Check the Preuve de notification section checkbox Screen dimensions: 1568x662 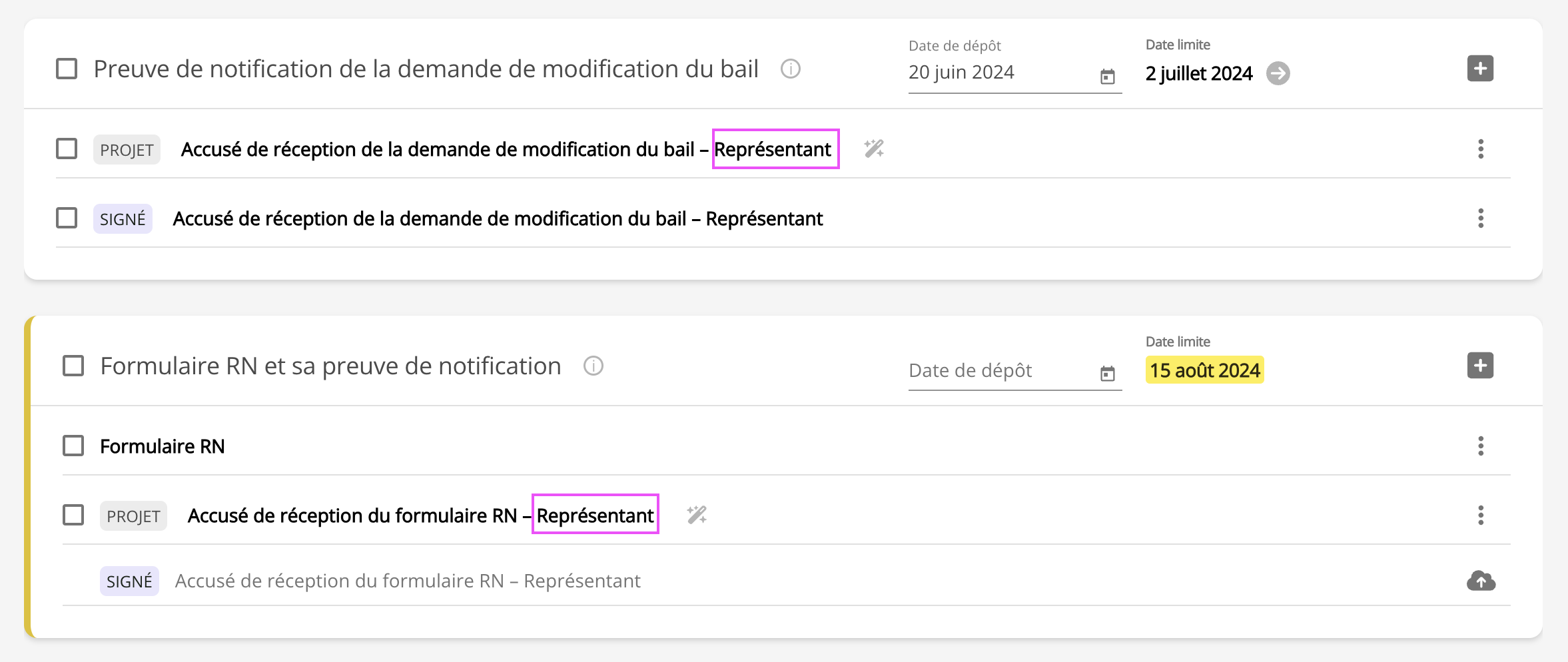(67, 69)
